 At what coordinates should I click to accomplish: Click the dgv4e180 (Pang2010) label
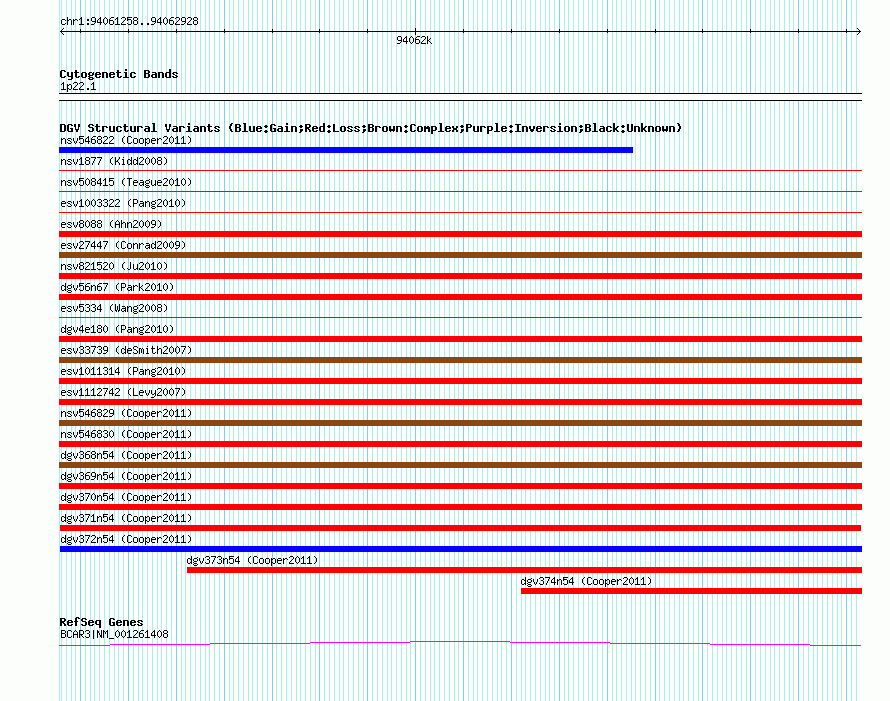(x=117, y=329)
